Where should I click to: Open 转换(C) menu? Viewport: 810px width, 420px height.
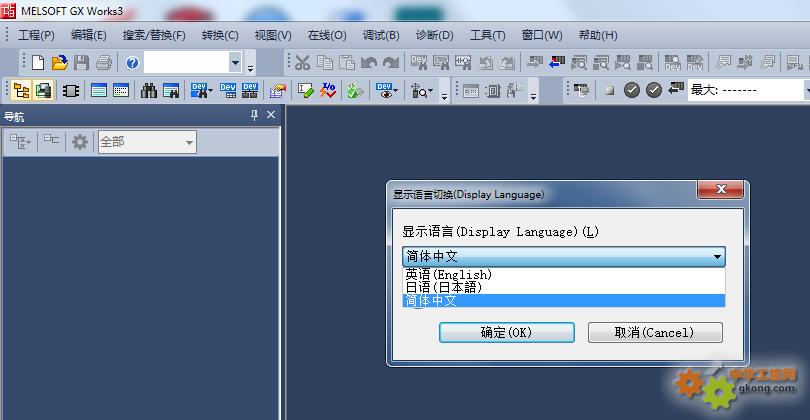pos(220,35)
